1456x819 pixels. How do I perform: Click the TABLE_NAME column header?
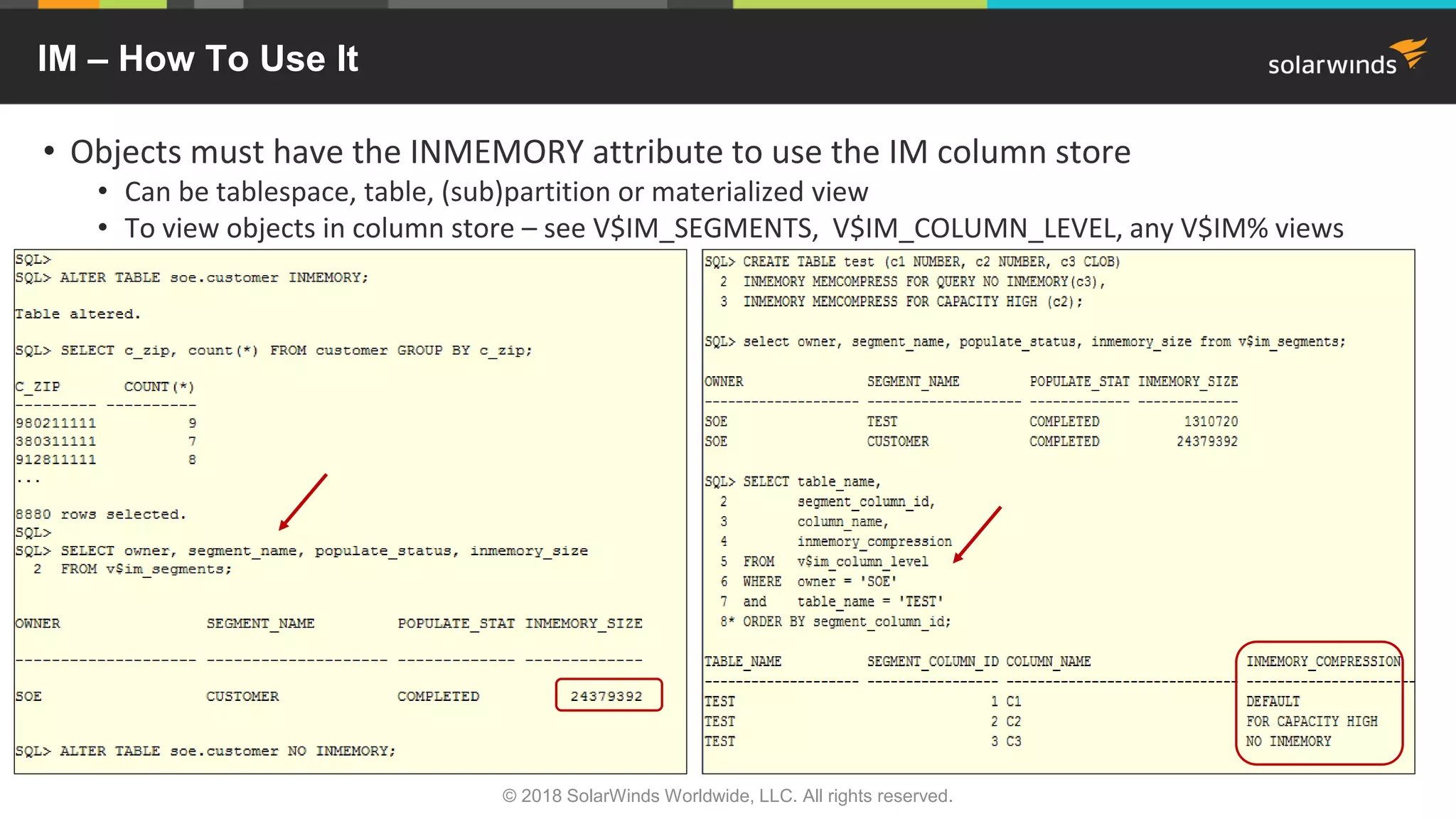click(x=743, y=661)
